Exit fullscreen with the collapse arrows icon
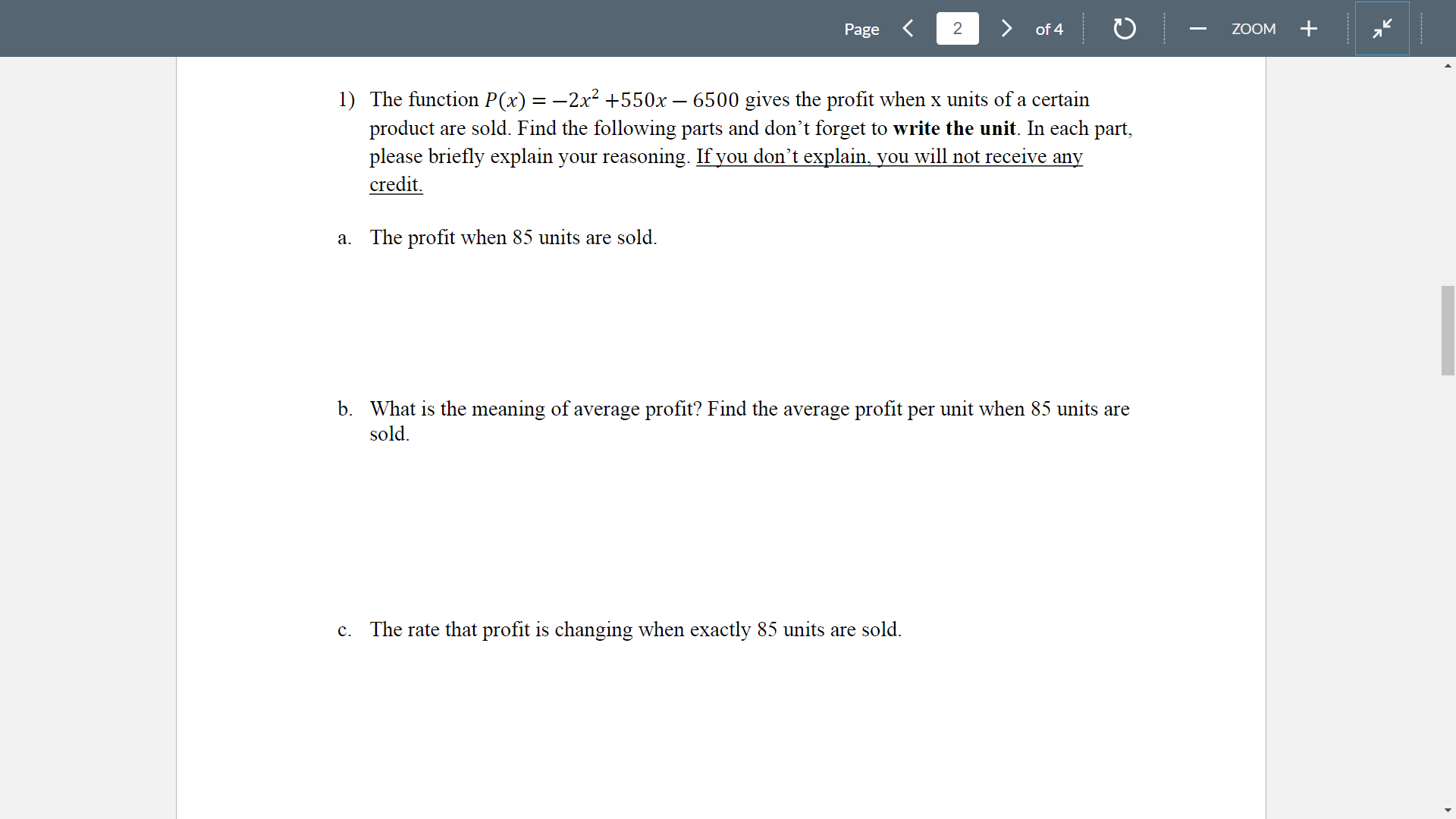The width and height of the screenshot is (1456, 819). click(1382, 28)
